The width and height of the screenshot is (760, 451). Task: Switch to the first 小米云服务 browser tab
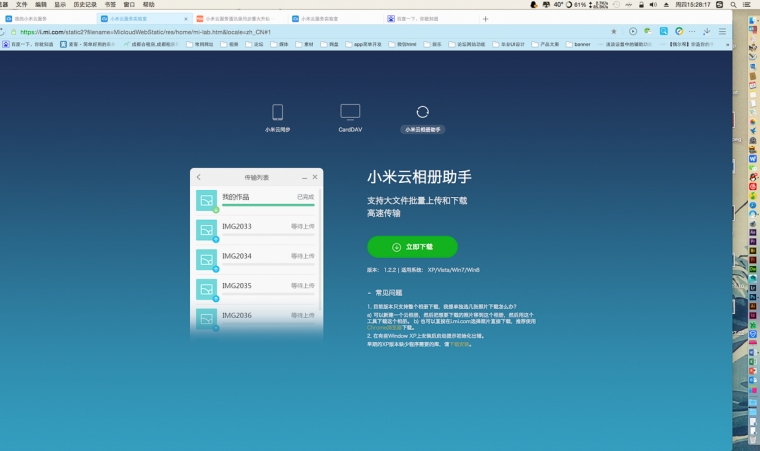pyautogui.click(x=48, y=18)
